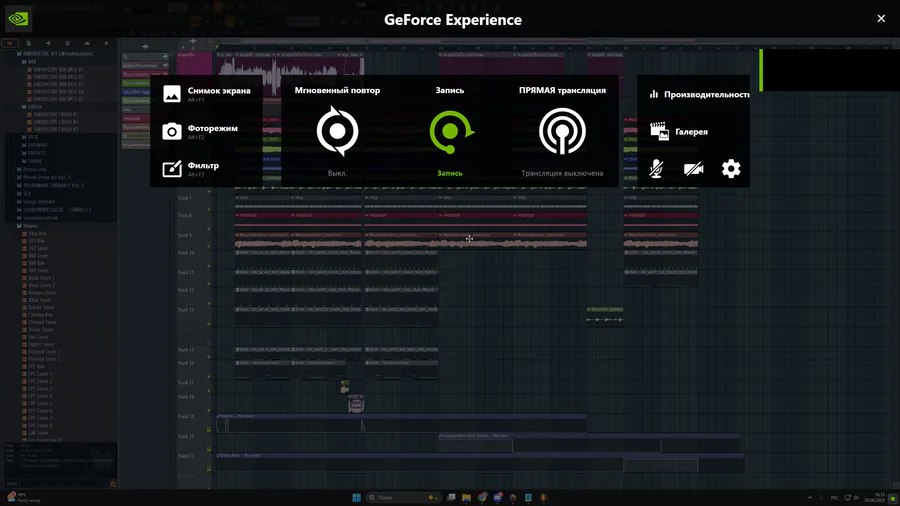Image resolution: width=900 pixels, height=506 pixels.
Task: Open the weather widget on the taskbar
Action: pyautogui.click(x=23, y=497)
